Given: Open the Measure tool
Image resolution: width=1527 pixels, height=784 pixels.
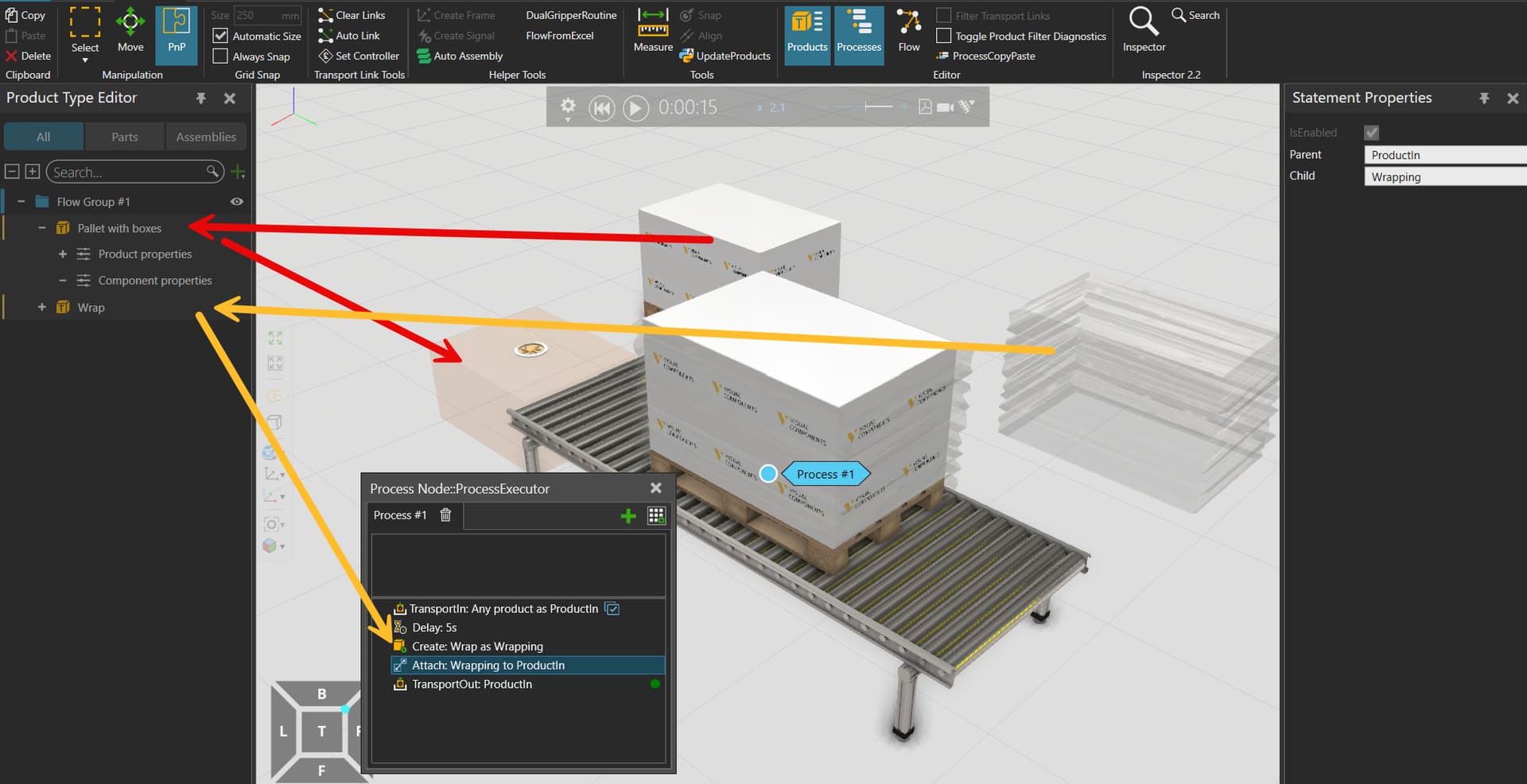Looking at the screenshot, I should tap(653, 32).
